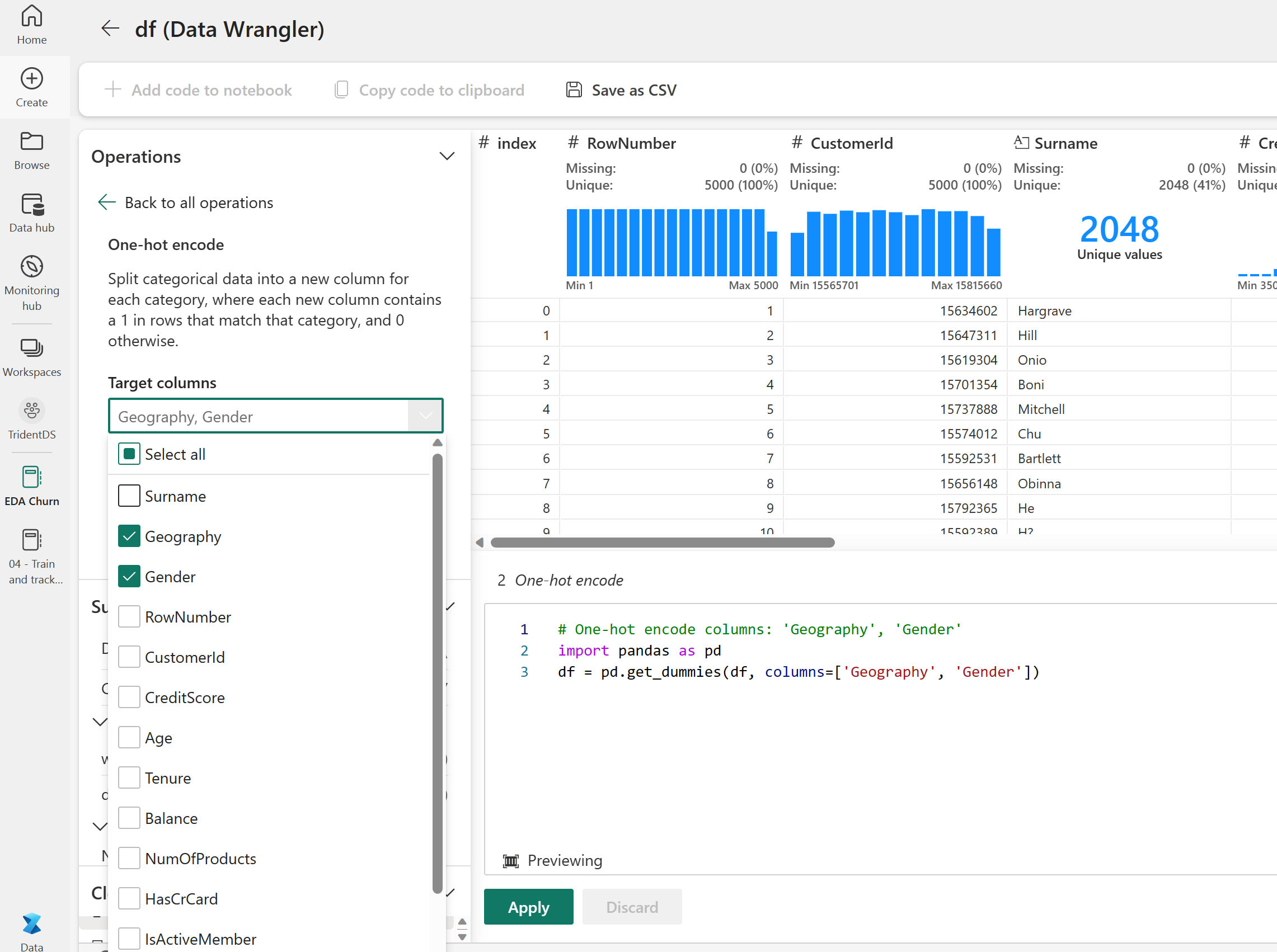This screenshot has width=1277, height=952.
Task: Enable the Surname checkbox
Action: [129, 495]
